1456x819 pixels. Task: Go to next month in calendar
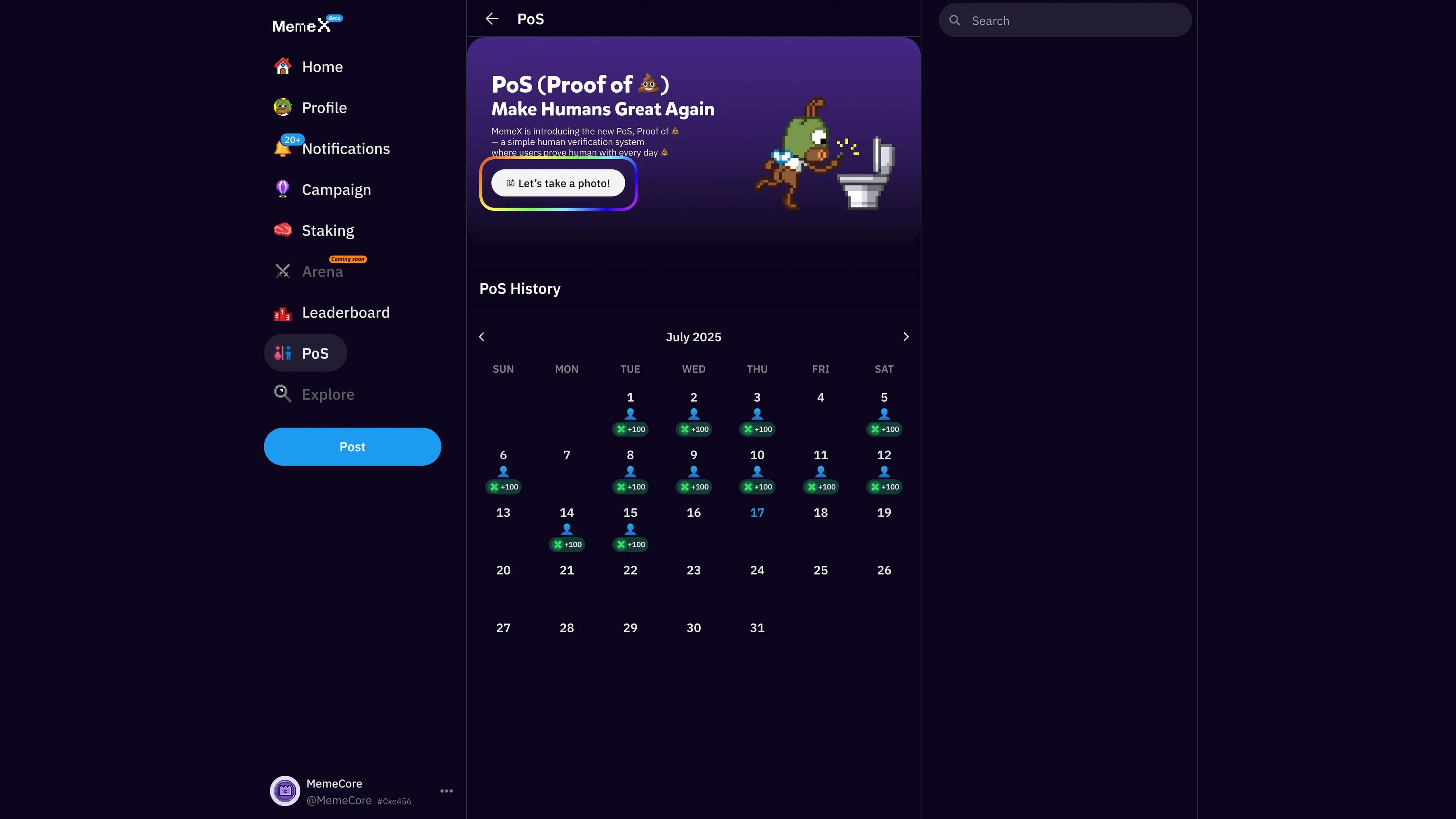[906, 337]
